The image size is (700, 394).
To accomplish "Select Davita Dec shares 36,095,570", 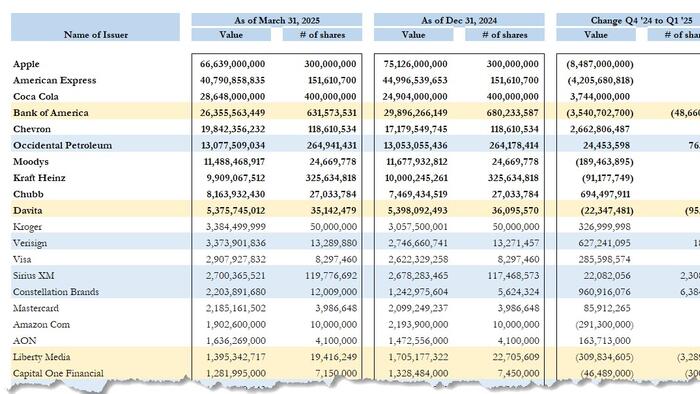I will click(x=515, y=211).
